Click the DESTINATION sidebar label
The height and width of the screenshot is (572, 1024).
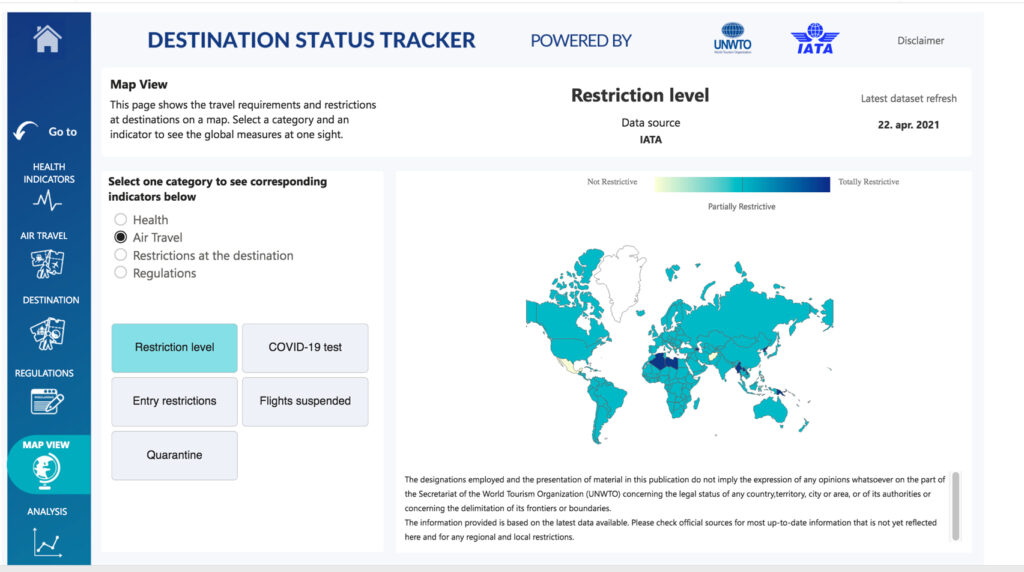(x=51, y=300)
